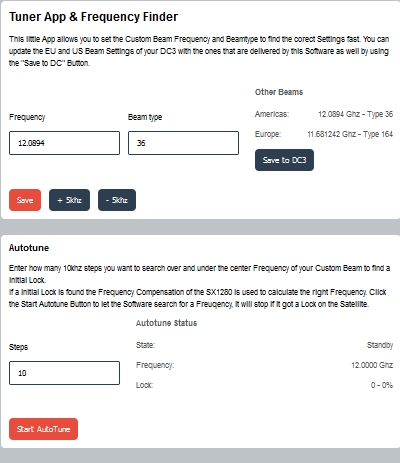Focus the Beam type input field
Viewport: 400px width, 463px height.
[x=183, y=143]
